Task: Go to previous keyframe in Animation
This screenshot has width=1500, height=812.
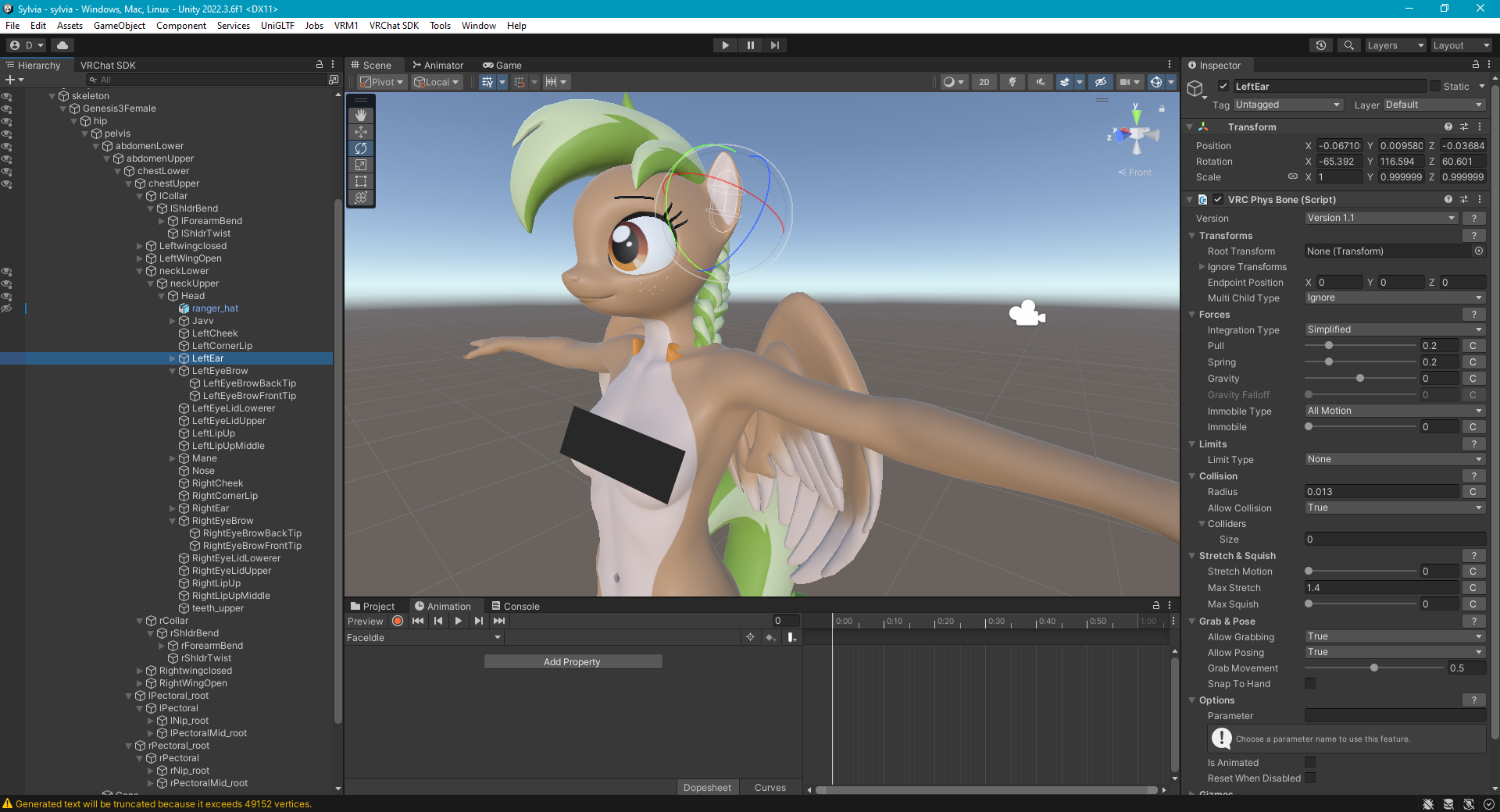Action: (438, 621)
